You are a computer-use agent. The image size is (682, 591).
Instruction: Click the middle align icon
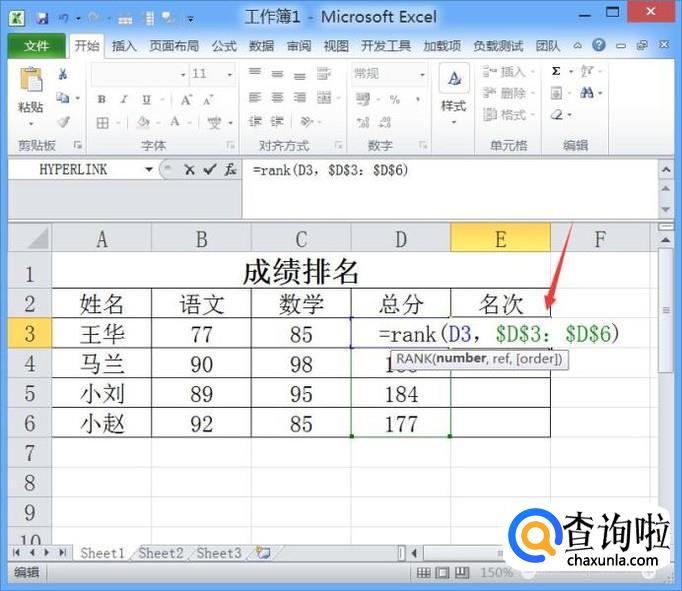click(x=277, y=73)
